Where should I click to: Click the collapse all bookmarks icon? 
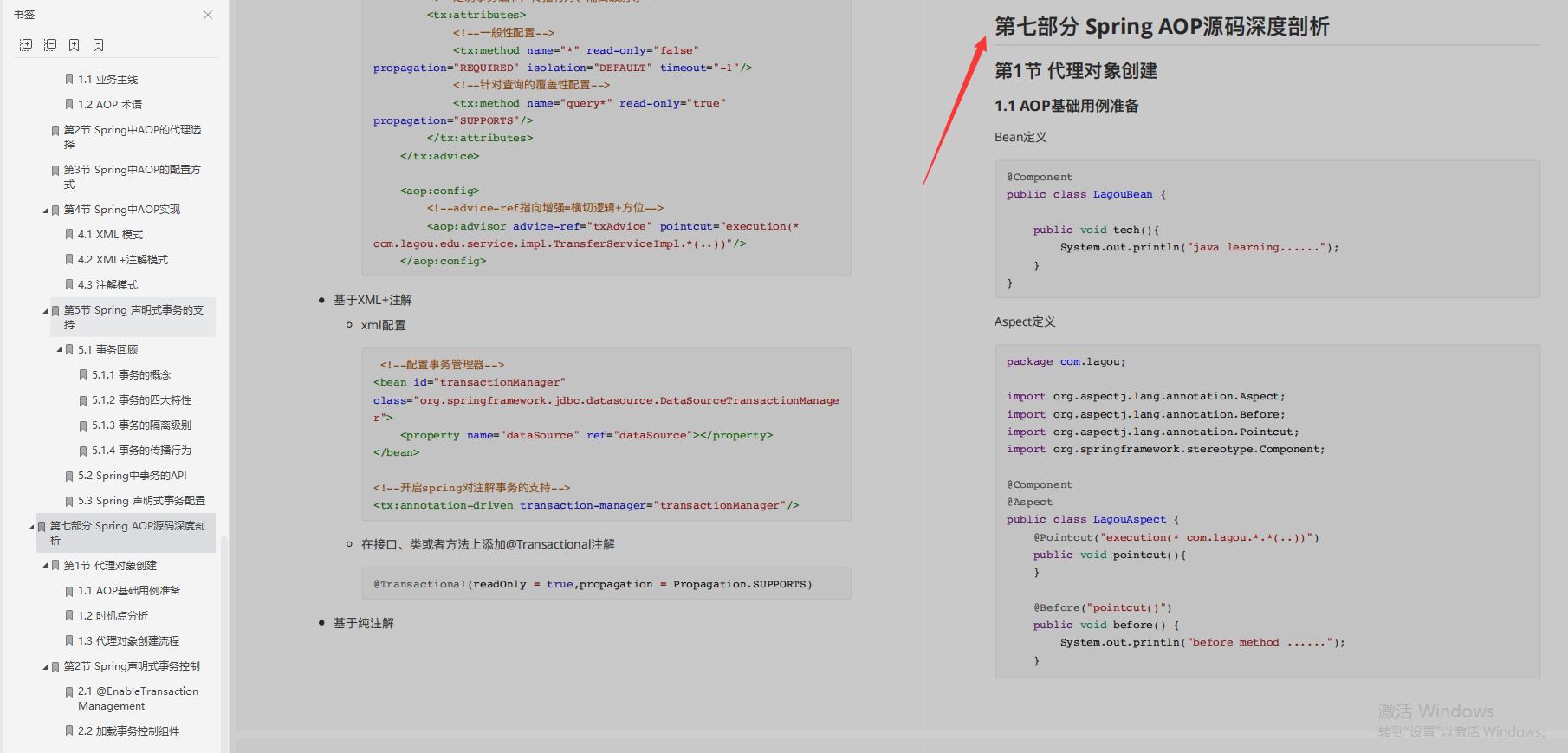click(50, 45)
